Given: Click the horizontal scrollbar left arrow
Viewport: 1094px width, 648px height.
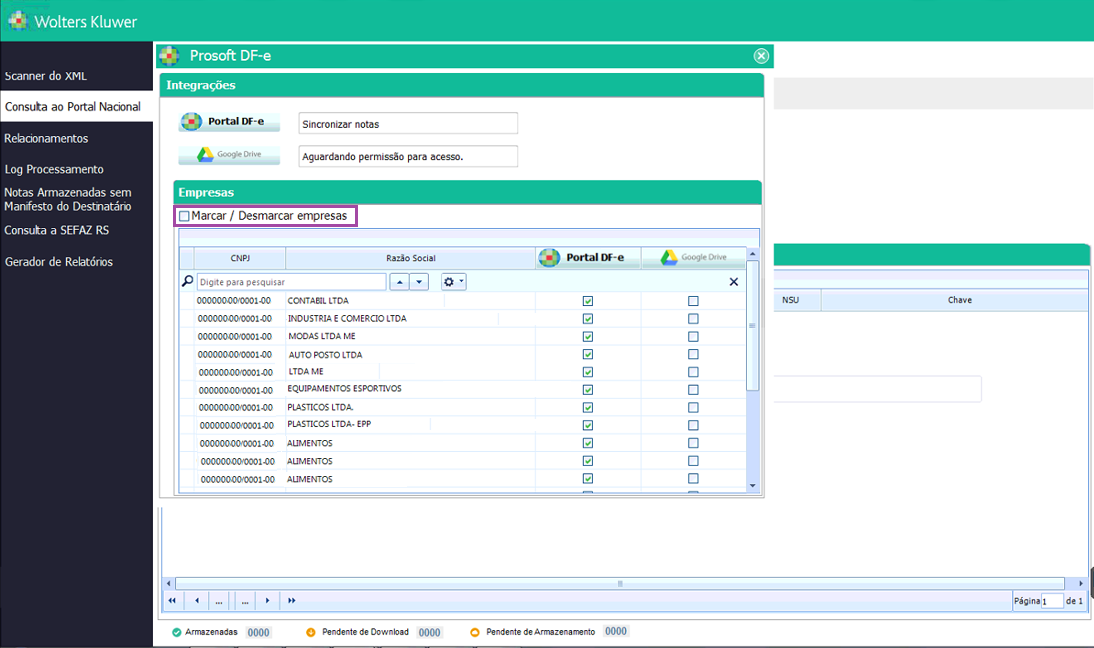Looking at the screenshot, I should [x=168, y=583].
